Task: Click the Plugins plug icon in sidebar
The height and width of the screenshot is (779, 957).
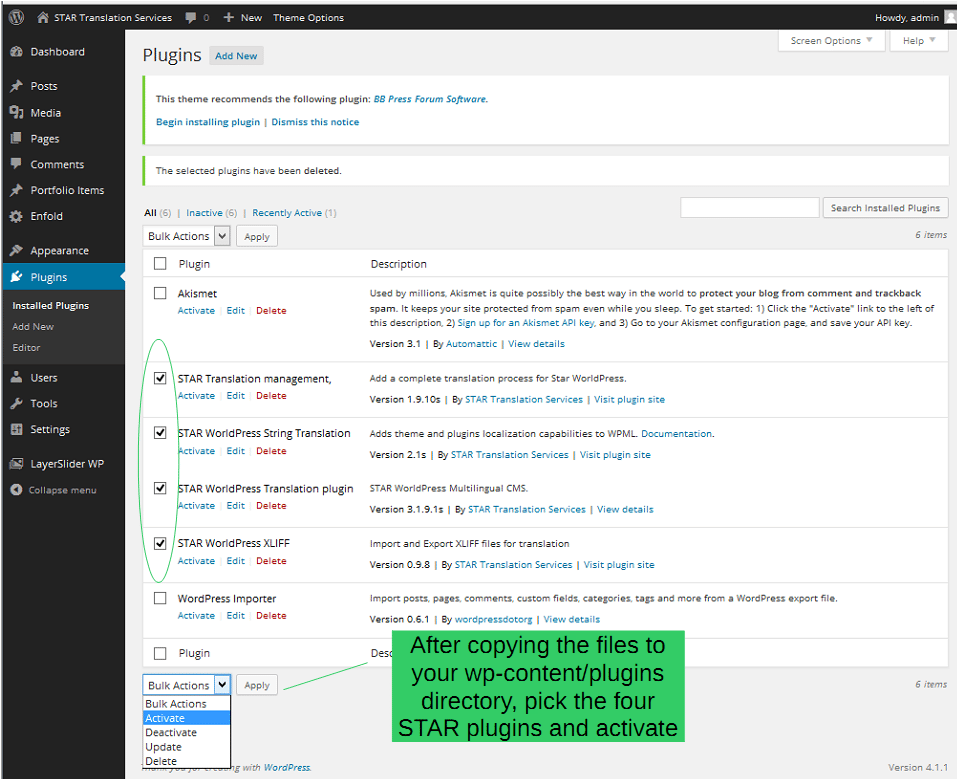Action: 16,277
